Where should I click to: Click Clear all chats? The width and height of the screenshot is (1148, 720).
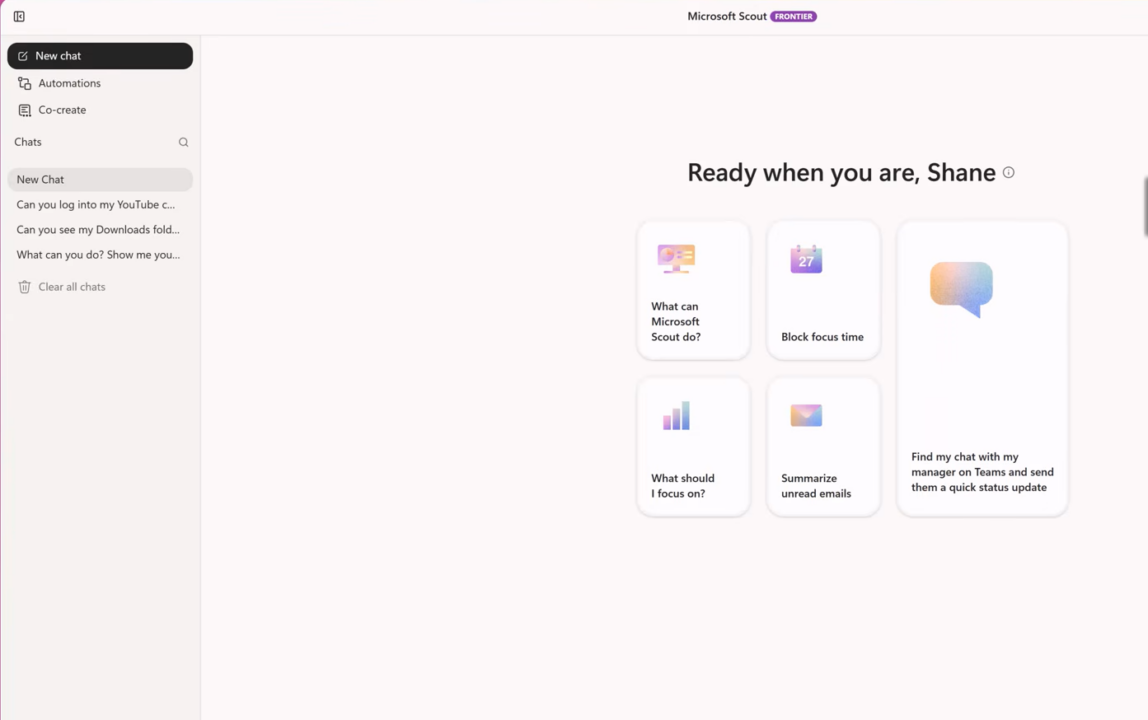(72, 286)
